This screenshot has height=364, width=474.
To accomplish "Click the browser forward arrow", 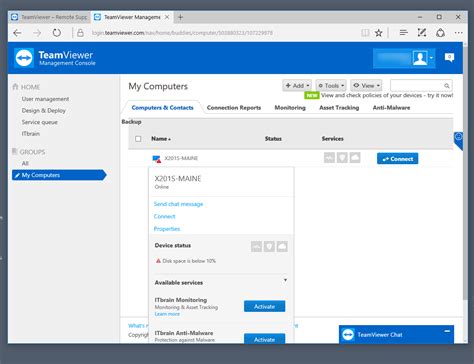I will point(37,33).
